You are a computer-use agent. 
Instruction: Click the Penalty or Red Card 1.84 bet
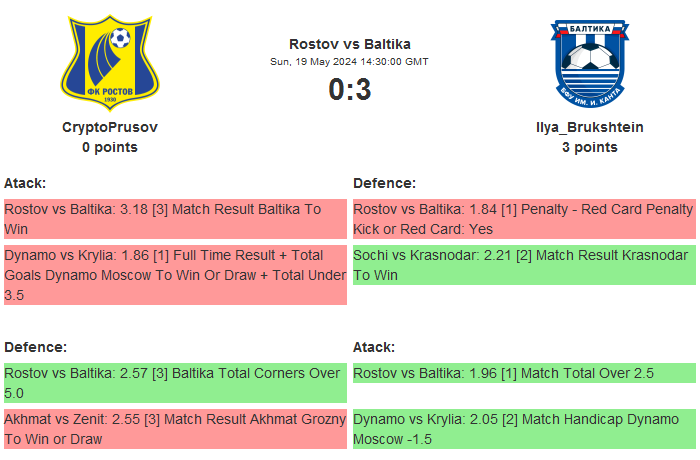523,219
